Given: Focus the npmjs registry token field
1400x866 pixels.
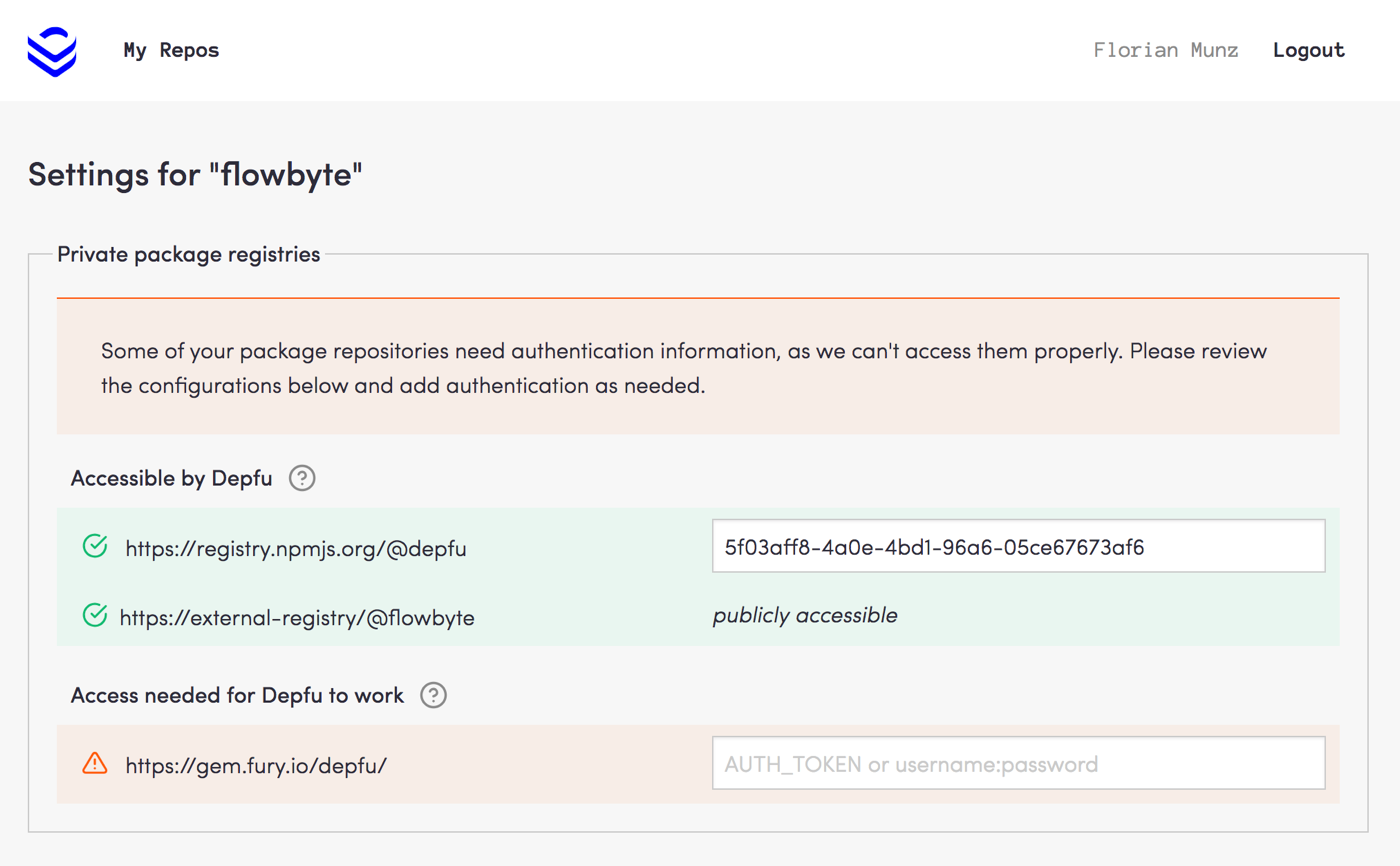Looking at the screenshot, I should (1018, 546).
